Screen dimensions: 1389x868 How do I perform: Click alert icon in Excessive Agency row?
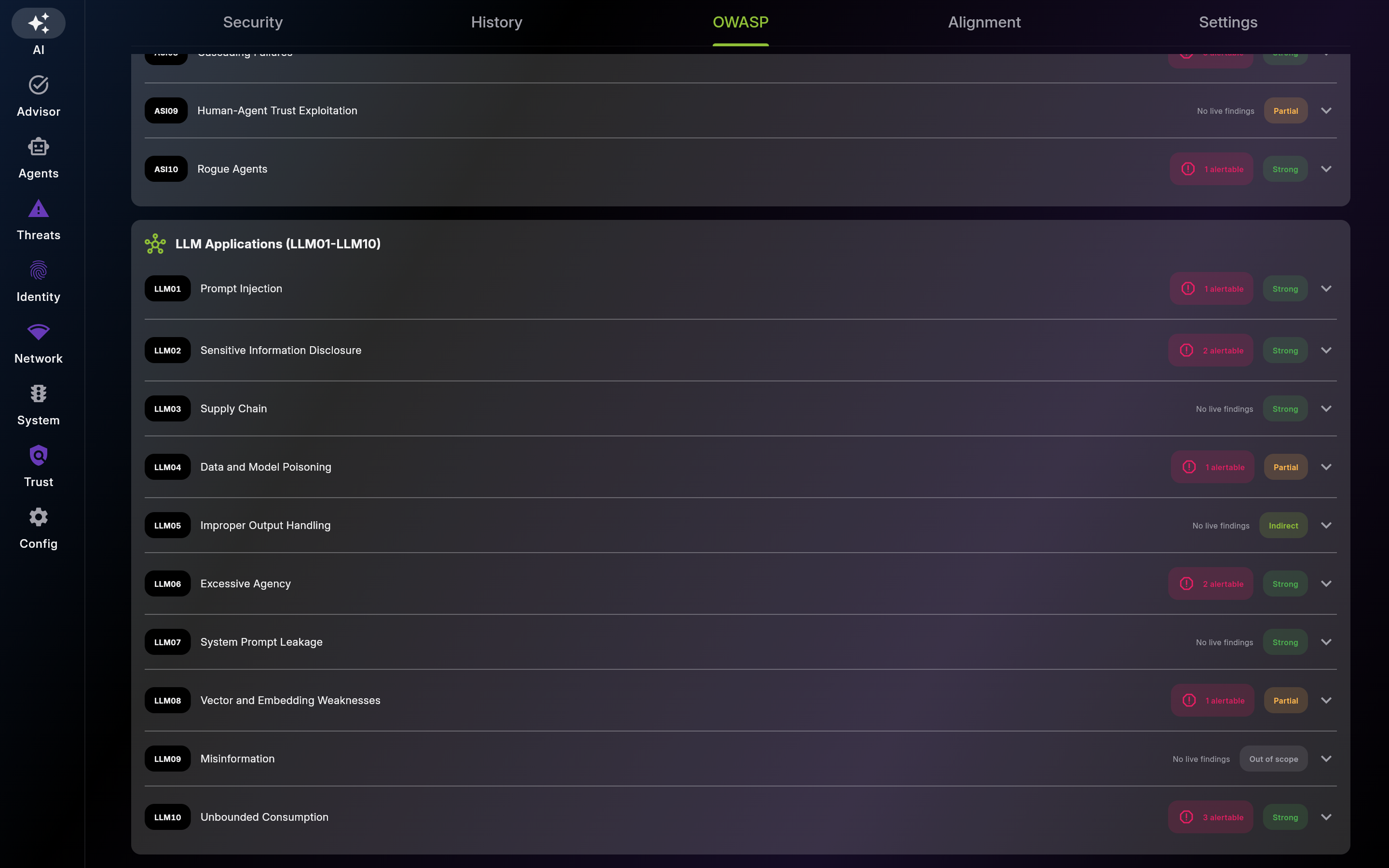click(x=1186, y=583)
